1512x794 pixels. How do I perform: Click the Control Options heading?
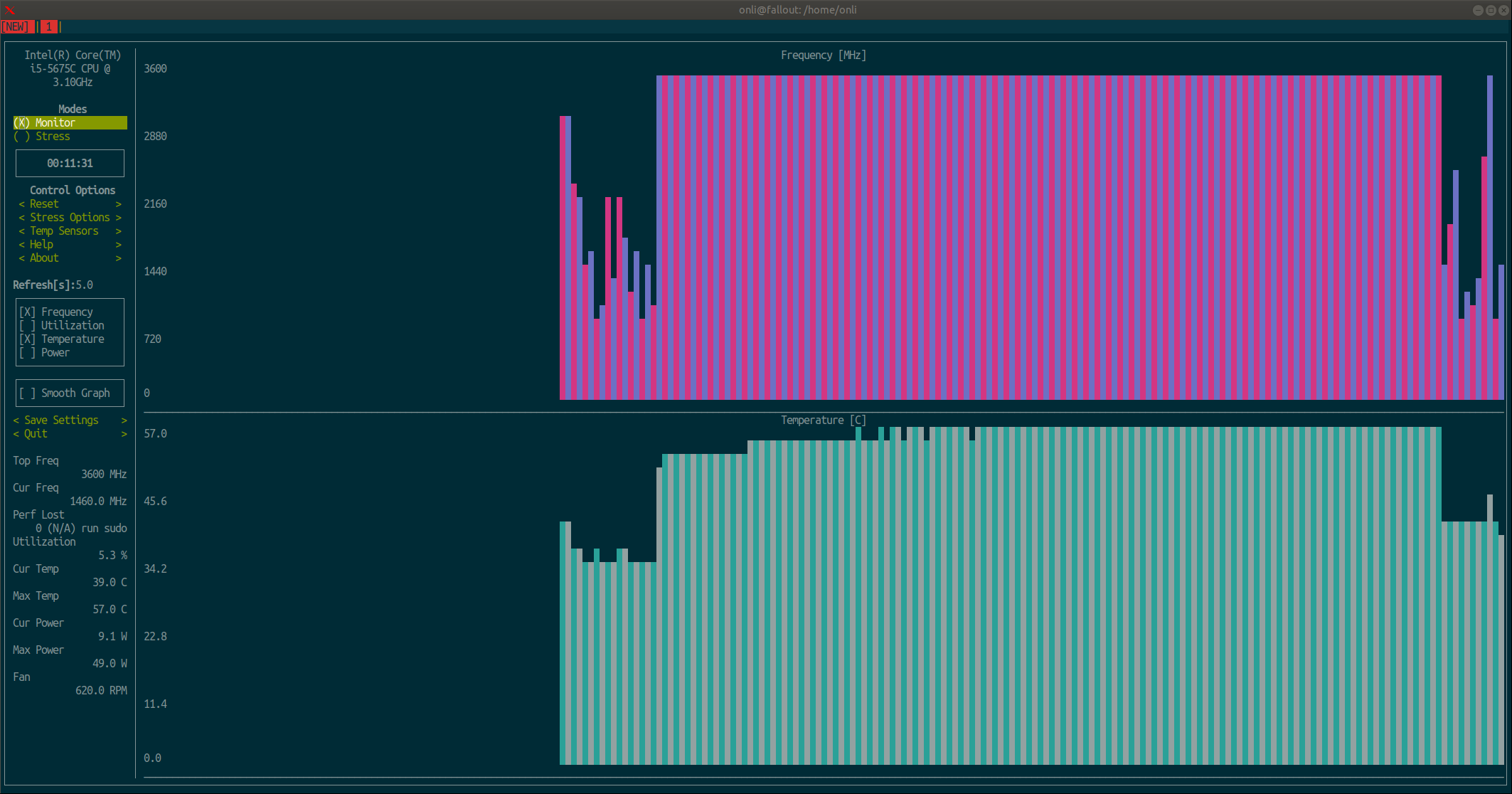(73, 191)
